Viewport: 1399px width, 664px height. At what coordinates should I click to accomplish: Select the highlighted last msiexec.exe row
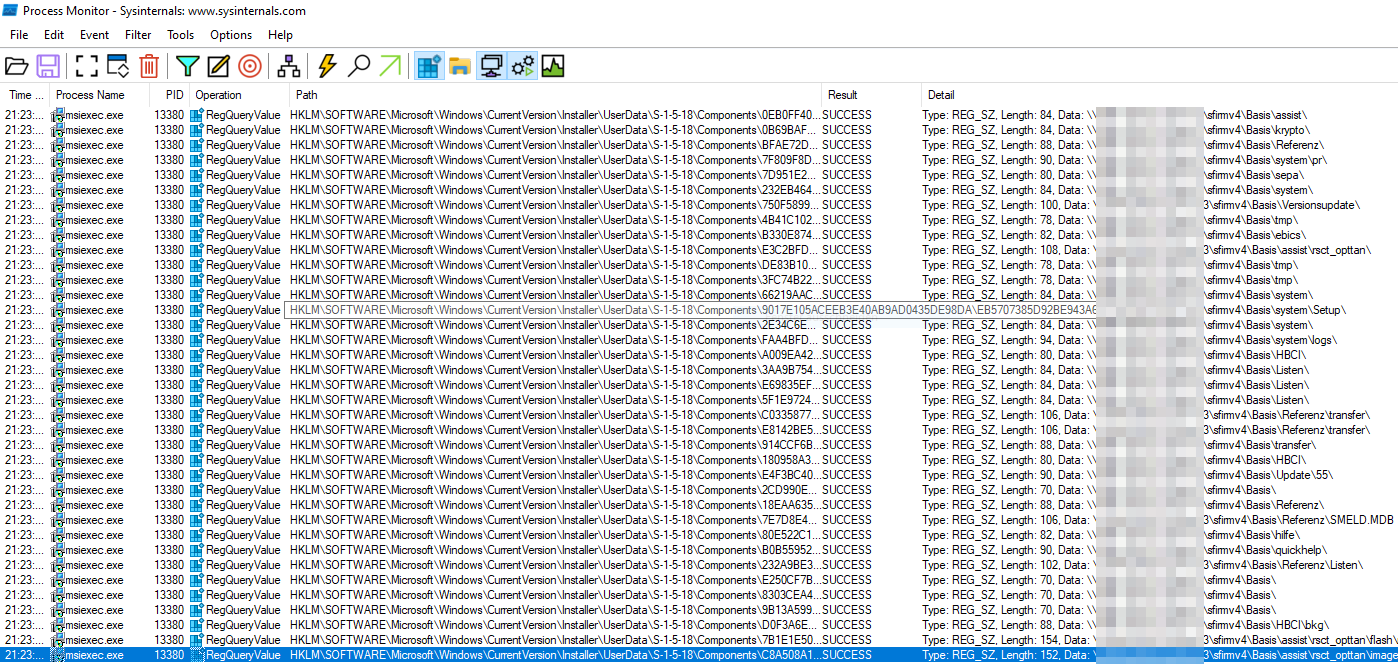[x=500, y=655]
